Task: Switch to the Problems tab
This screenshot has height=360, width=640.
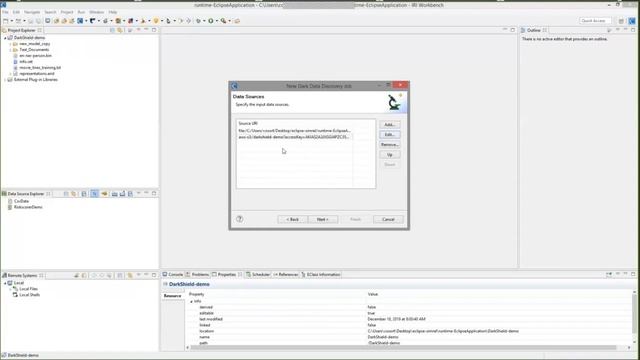Action: 197,275
